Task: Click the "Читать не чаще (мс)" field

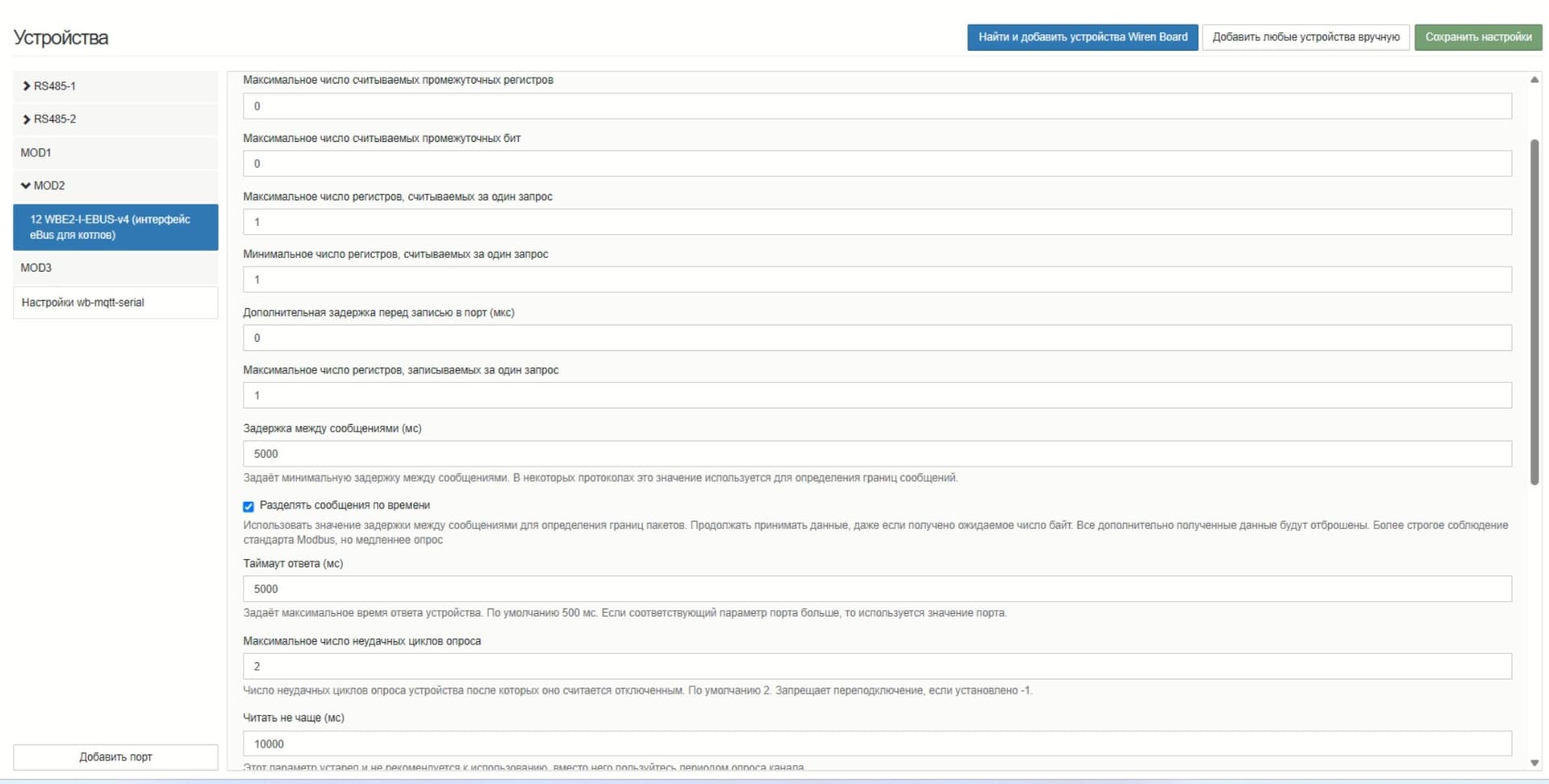Action: tap(876, 744)
